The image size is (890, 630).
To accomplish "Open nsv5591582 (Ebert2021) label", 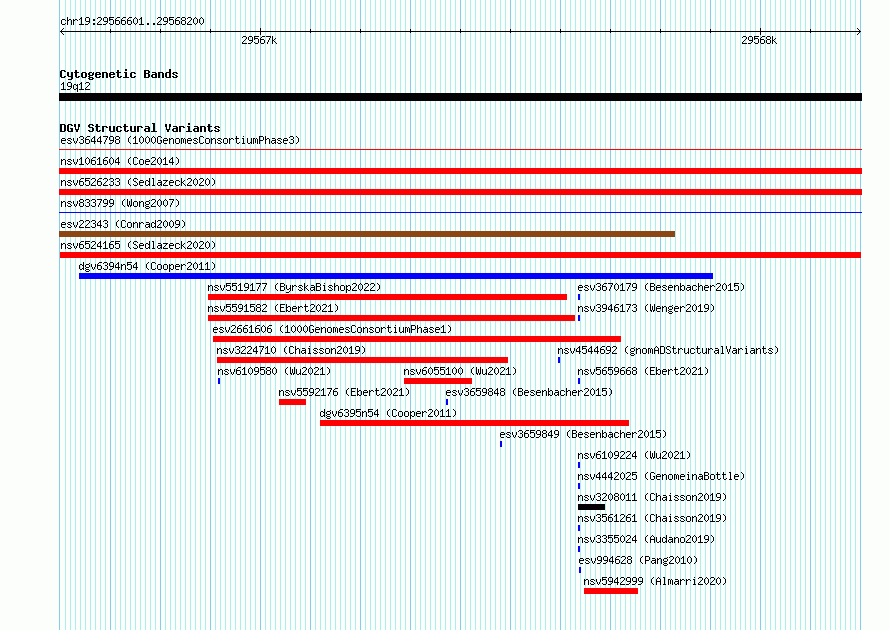I will click(273, 308).
